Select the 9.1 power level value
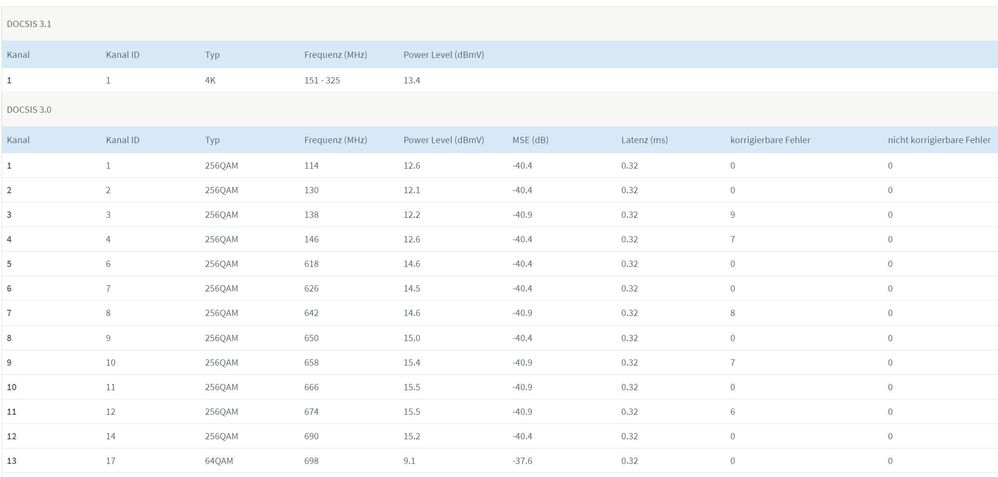This screenshot has width=998, height=477. [410, 461]
